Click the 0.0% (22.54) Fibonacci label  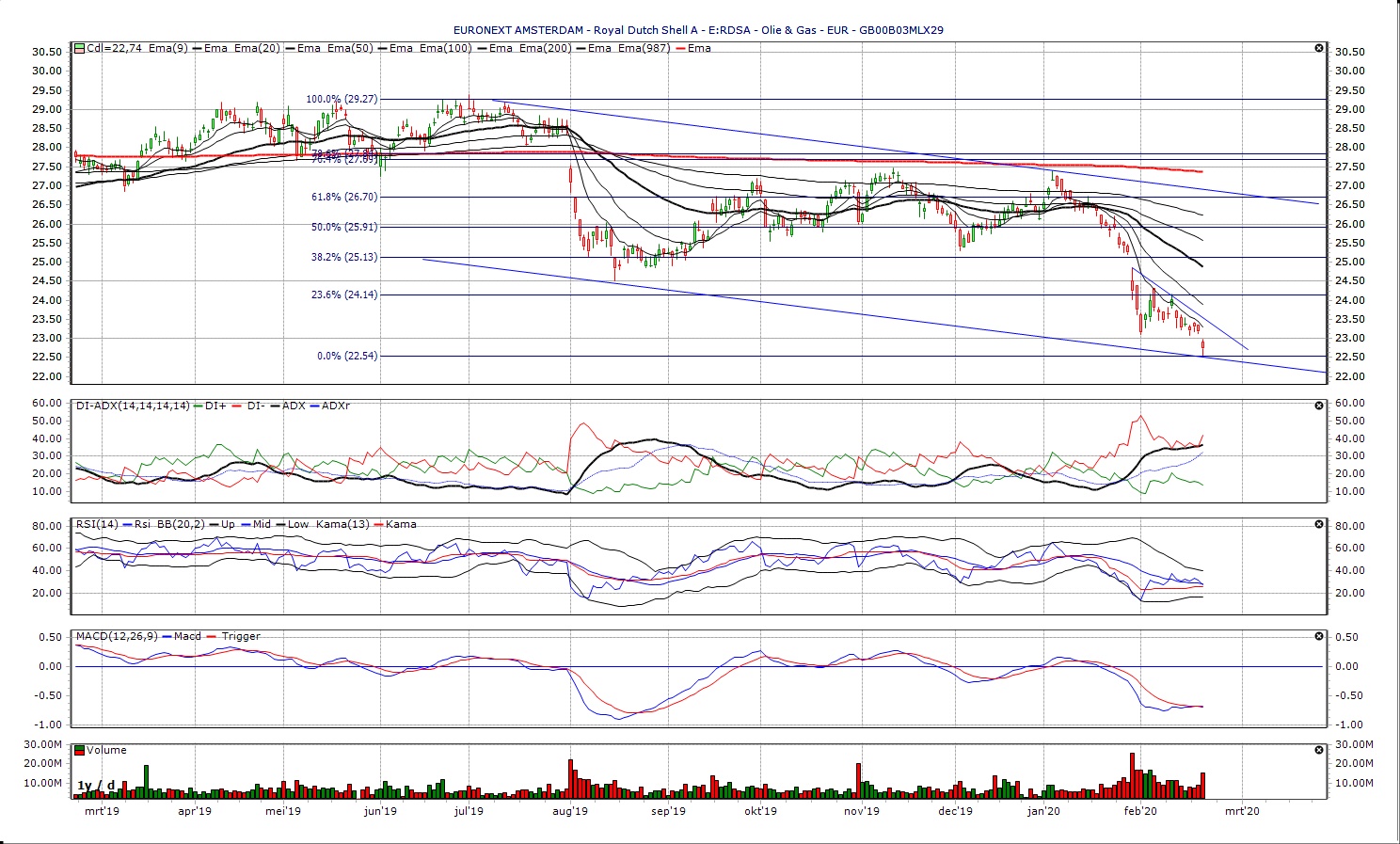[347, 356]
